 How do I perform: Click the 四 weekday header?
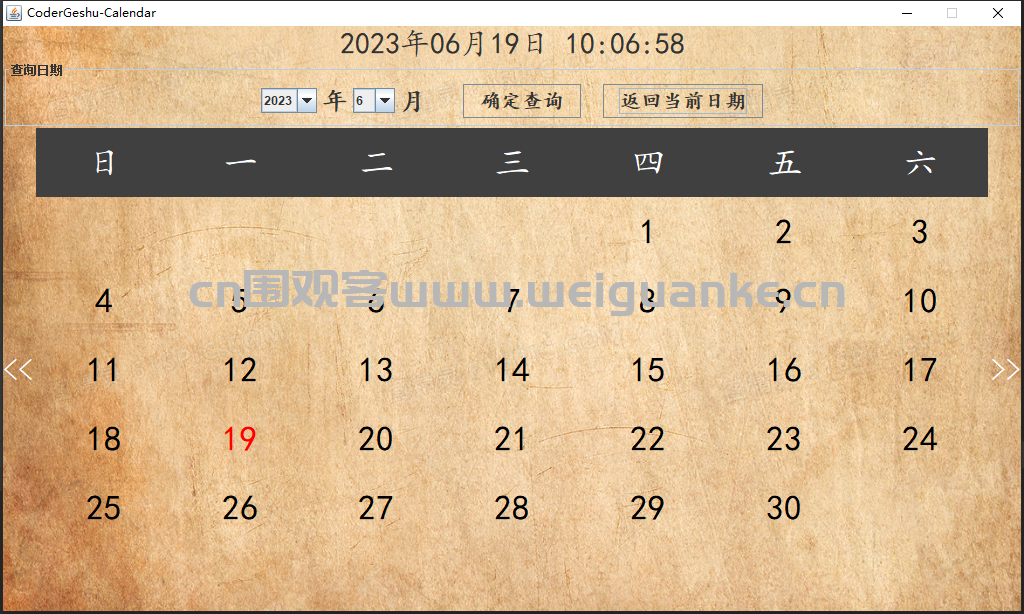[648, 163]
